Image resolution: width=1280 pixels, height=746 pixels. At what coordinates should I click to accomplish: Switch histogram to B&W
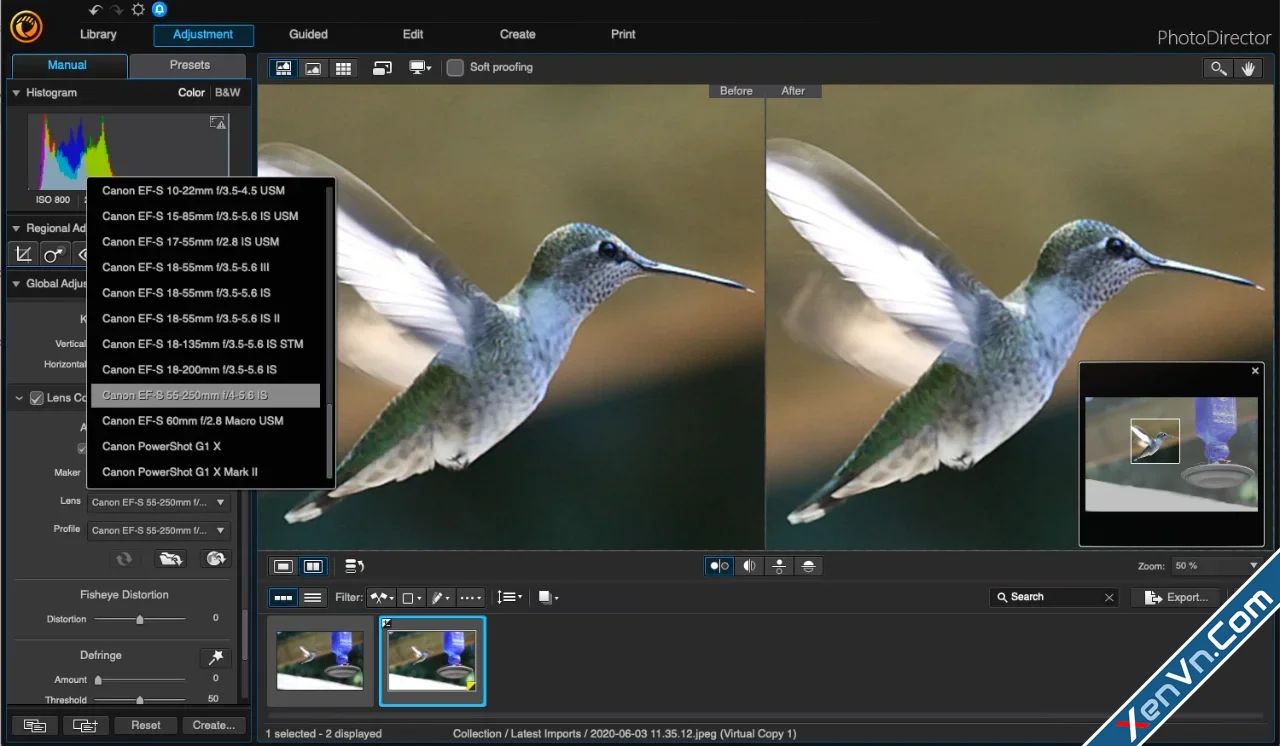(x=228, y=93)
